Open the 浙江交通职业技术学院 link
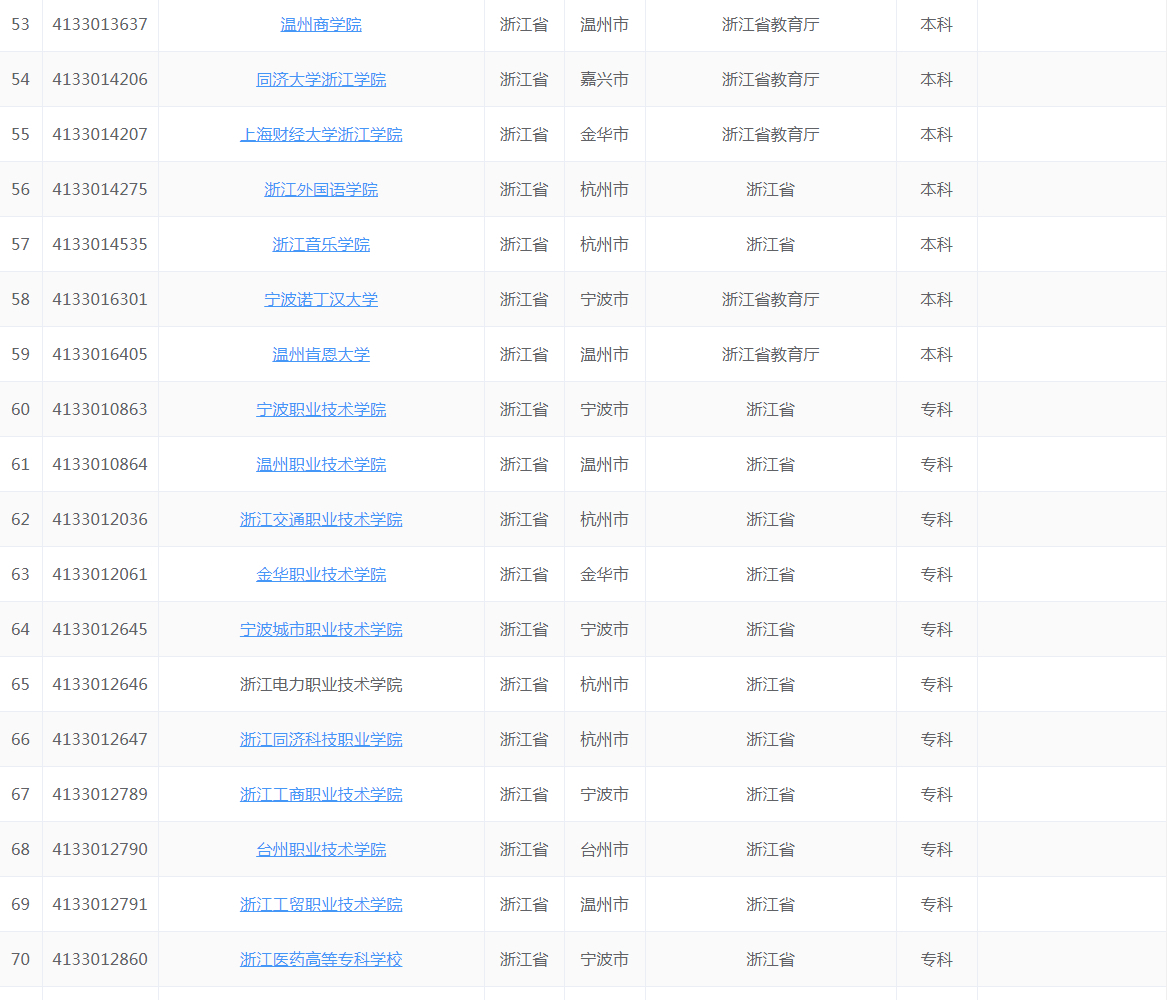 point(321,520)
